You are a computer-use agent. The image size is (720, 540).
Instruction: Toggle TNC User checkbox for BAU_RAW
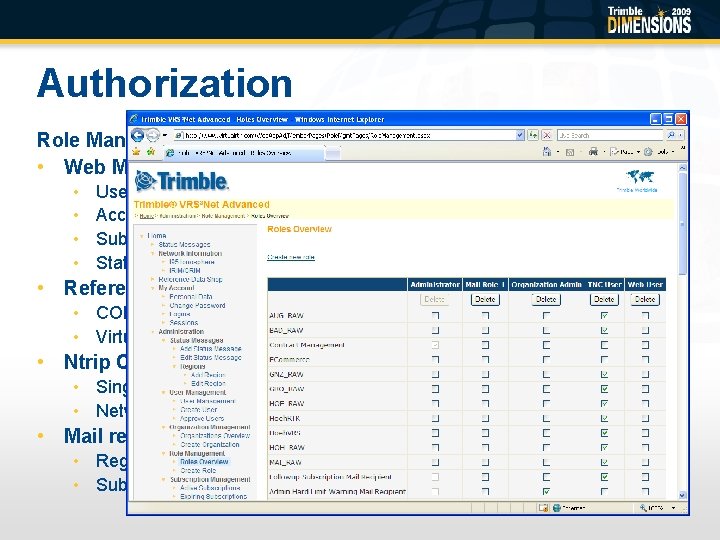coord(604,330)
